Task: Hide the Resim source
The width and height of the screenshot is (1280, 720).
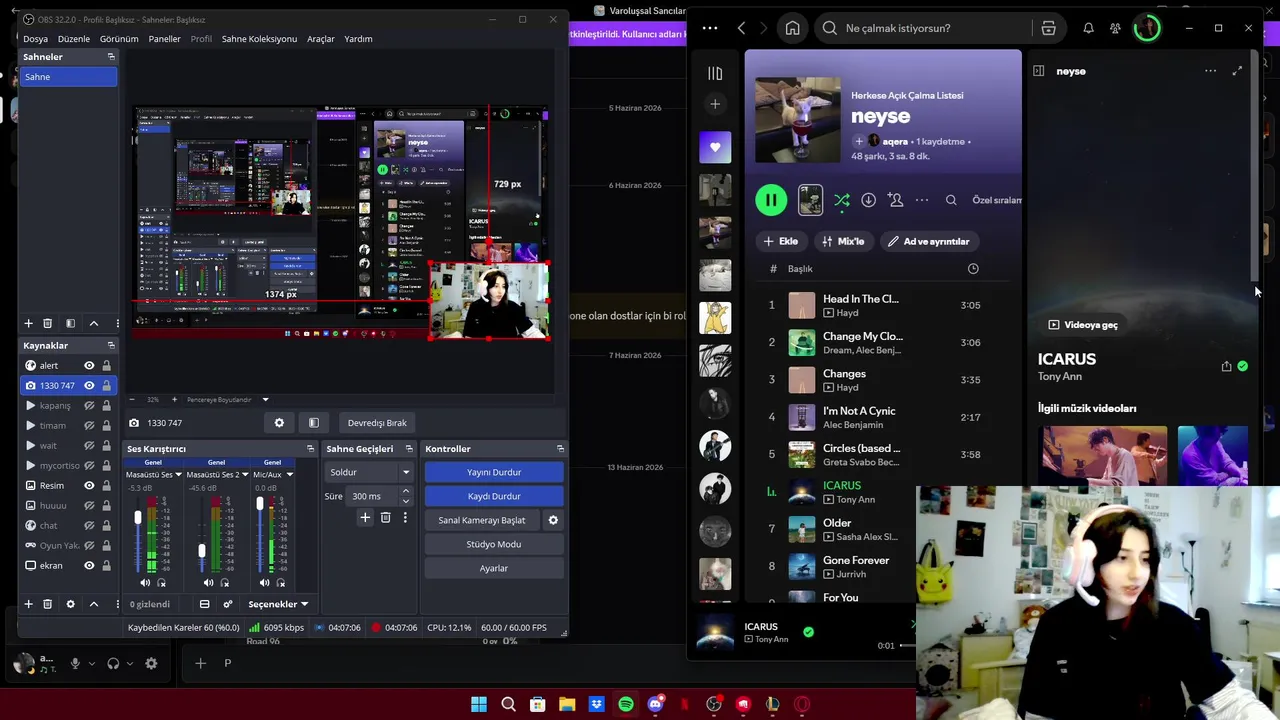Action: coord(89,486)
